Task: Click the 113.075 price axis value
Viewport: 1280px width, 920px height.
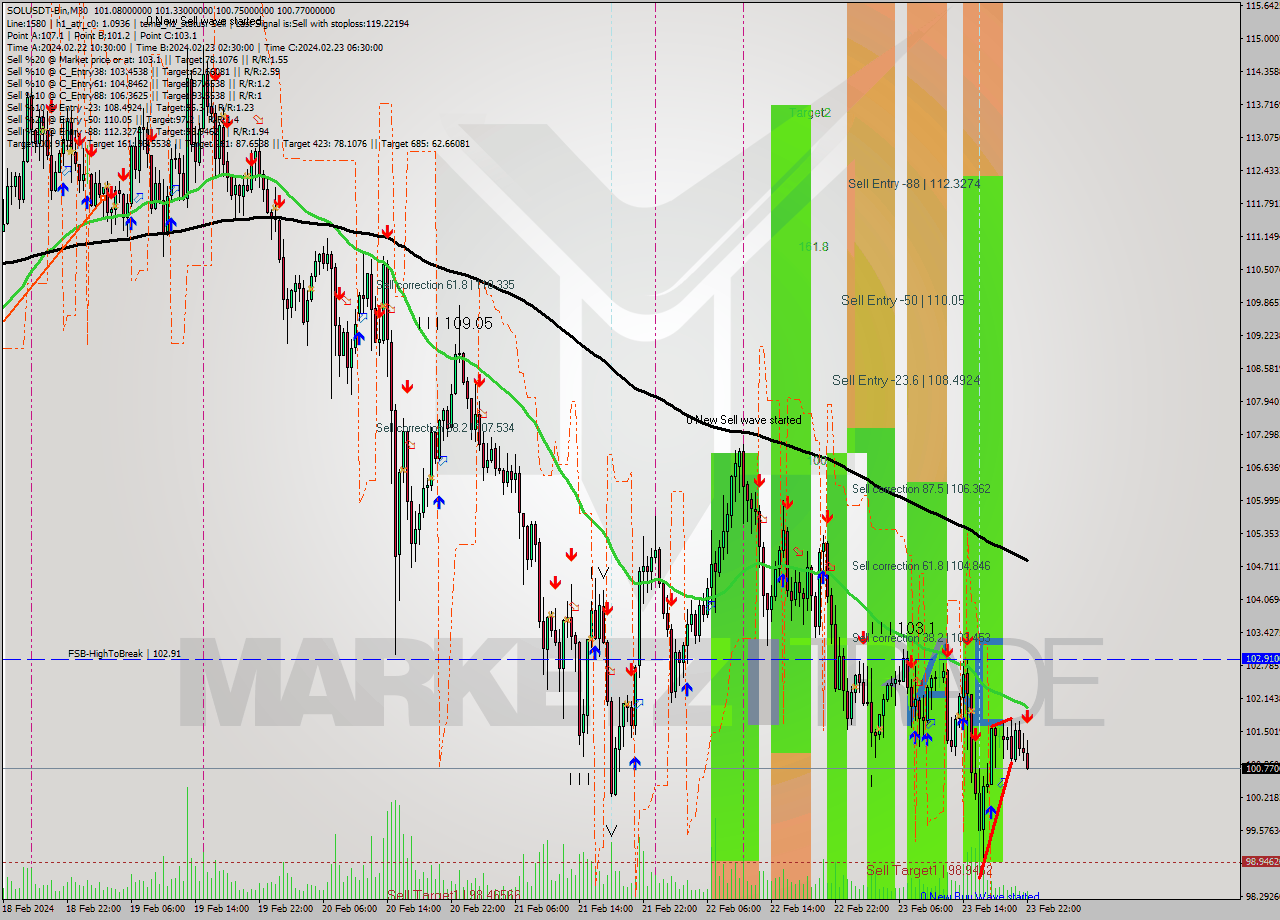Action: (1262, 137)
